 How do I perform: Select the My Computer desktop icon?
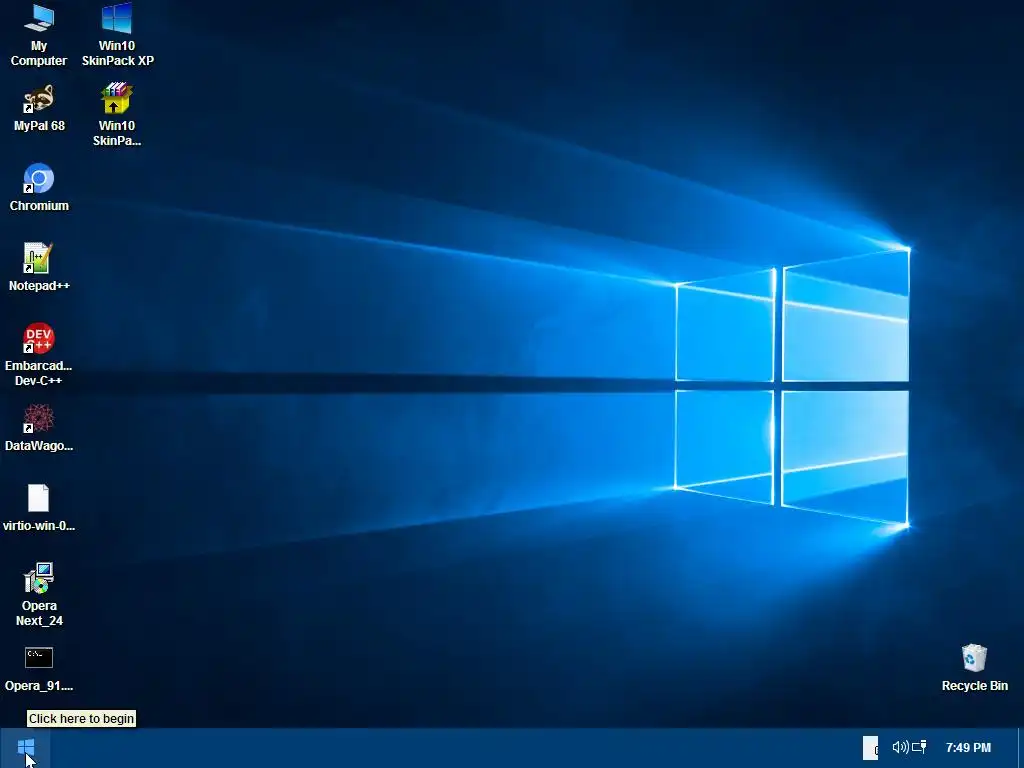click(39, 18)
